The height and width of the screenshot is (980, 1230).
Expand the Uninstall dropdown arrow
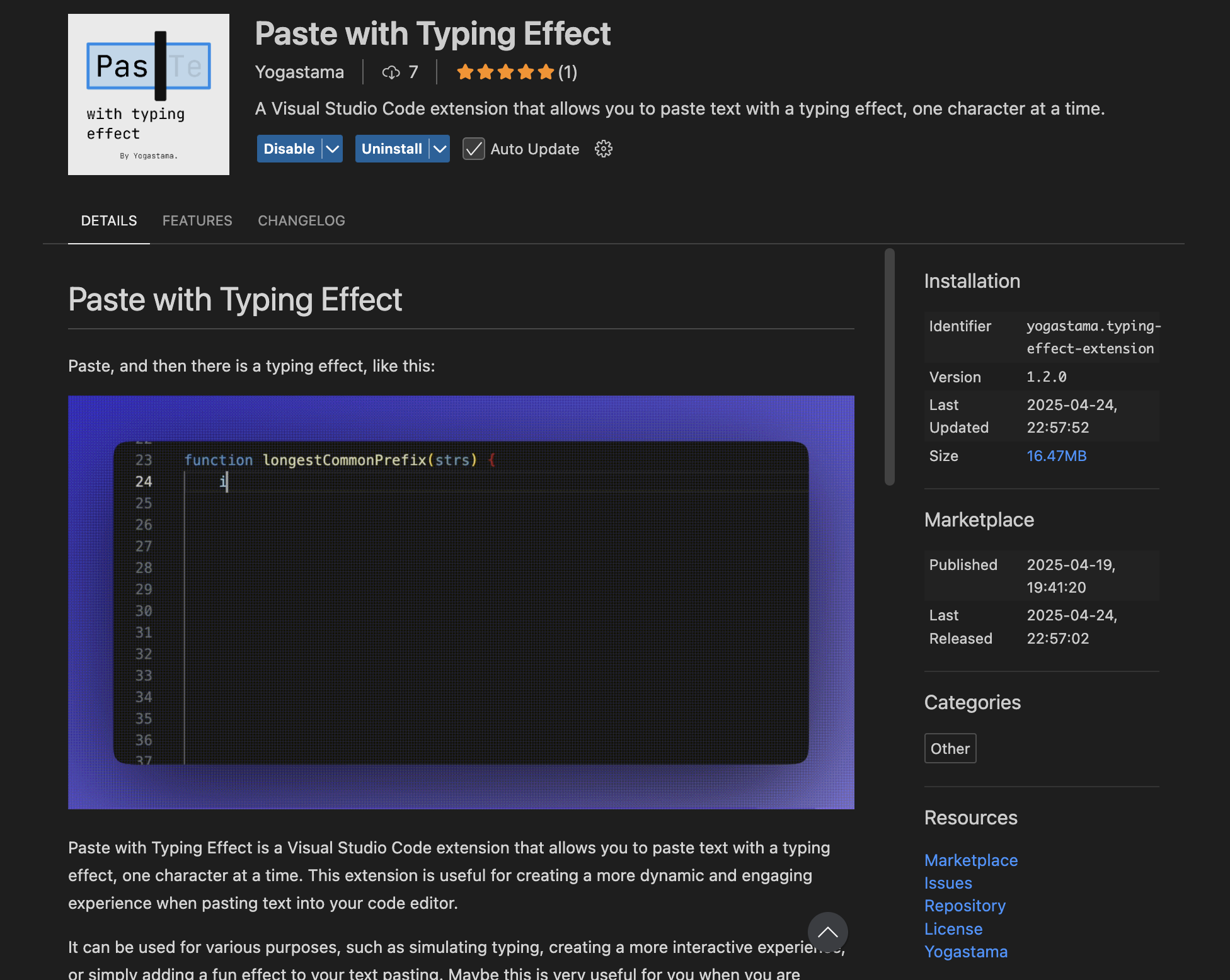[x=440, y=149]
